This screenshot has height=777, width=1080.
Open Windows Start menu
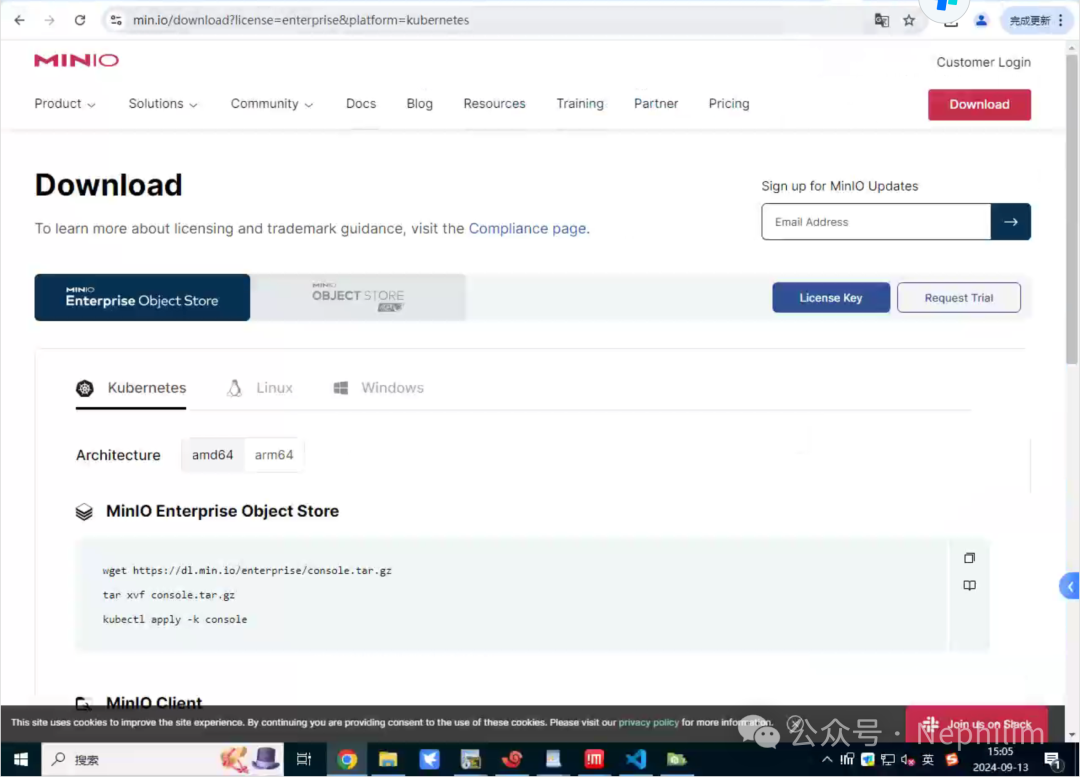click(21, 759)
